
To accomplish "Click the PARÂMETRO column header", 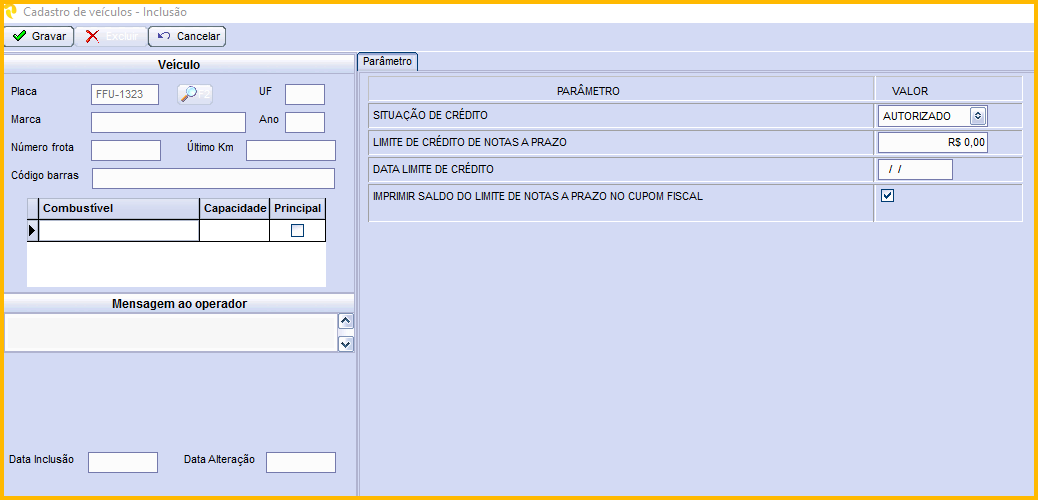I will 621,91.
